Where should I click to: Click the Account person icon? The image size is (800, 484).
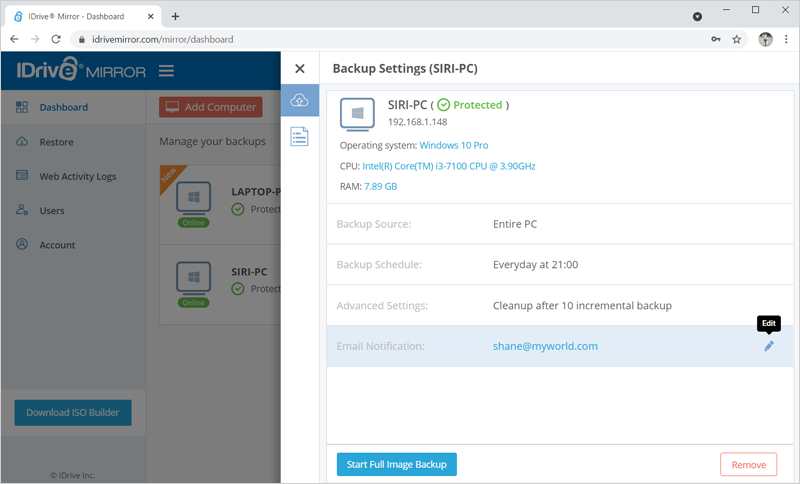pyautogui.click(x=22, y=244)
